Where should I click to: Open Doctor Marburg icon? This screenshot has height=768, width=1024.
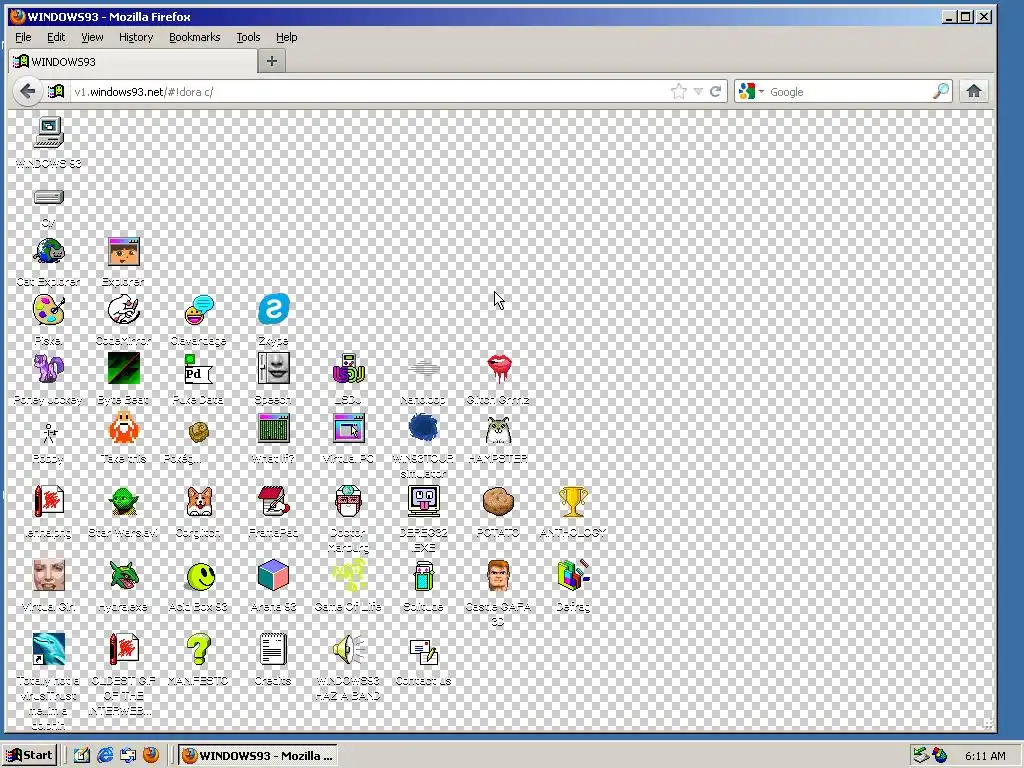(x=348, y=502)
